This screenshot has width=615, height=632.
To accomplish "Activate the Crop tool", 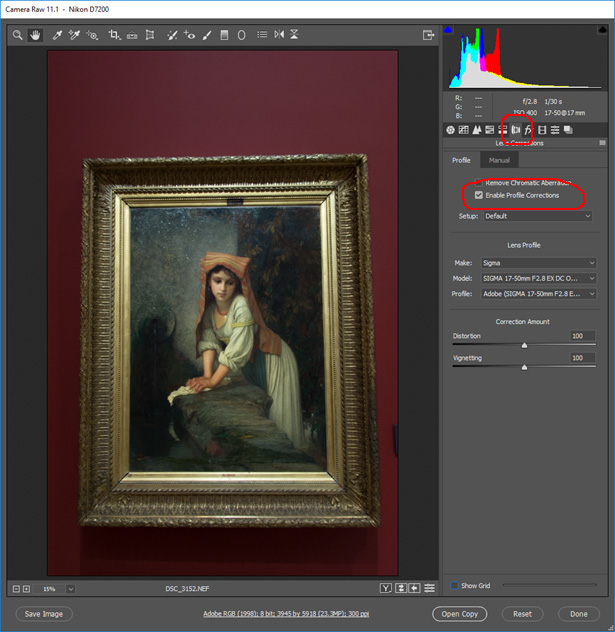I will [x=115, y=35].
